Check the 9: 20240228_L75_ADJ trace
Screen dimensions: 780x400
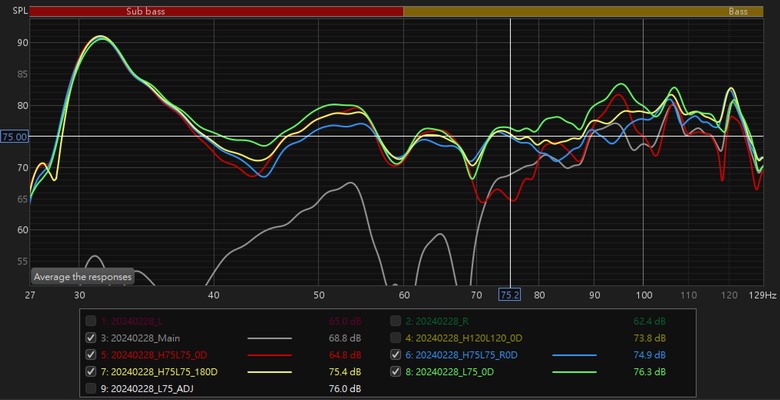91,389
